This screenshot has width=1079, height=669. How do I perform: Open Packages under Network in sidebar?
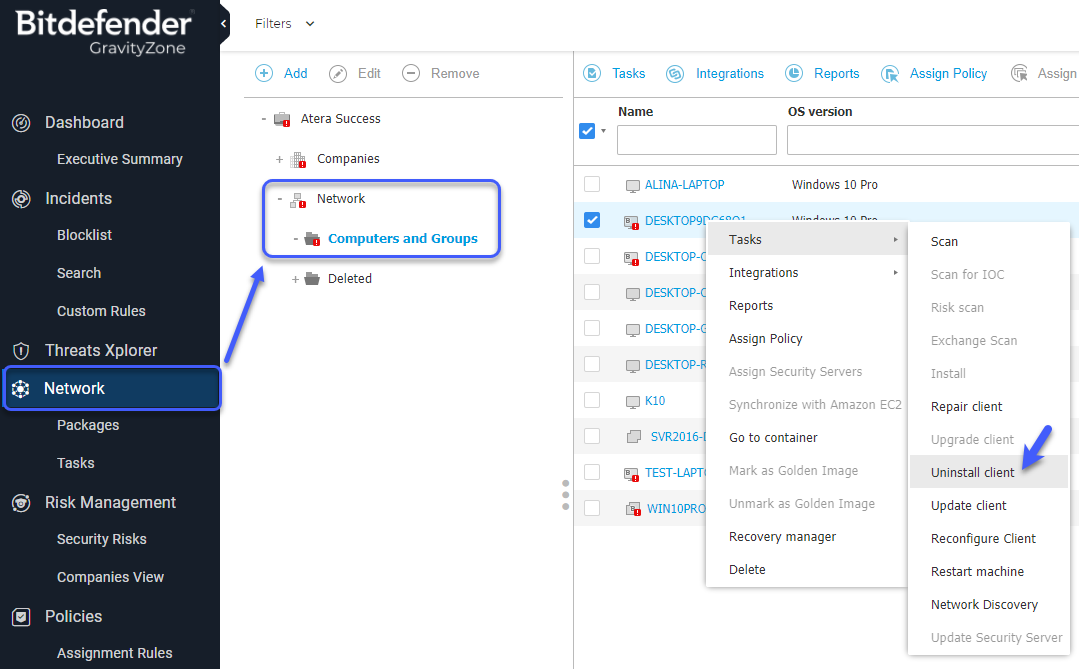point(88,425)
